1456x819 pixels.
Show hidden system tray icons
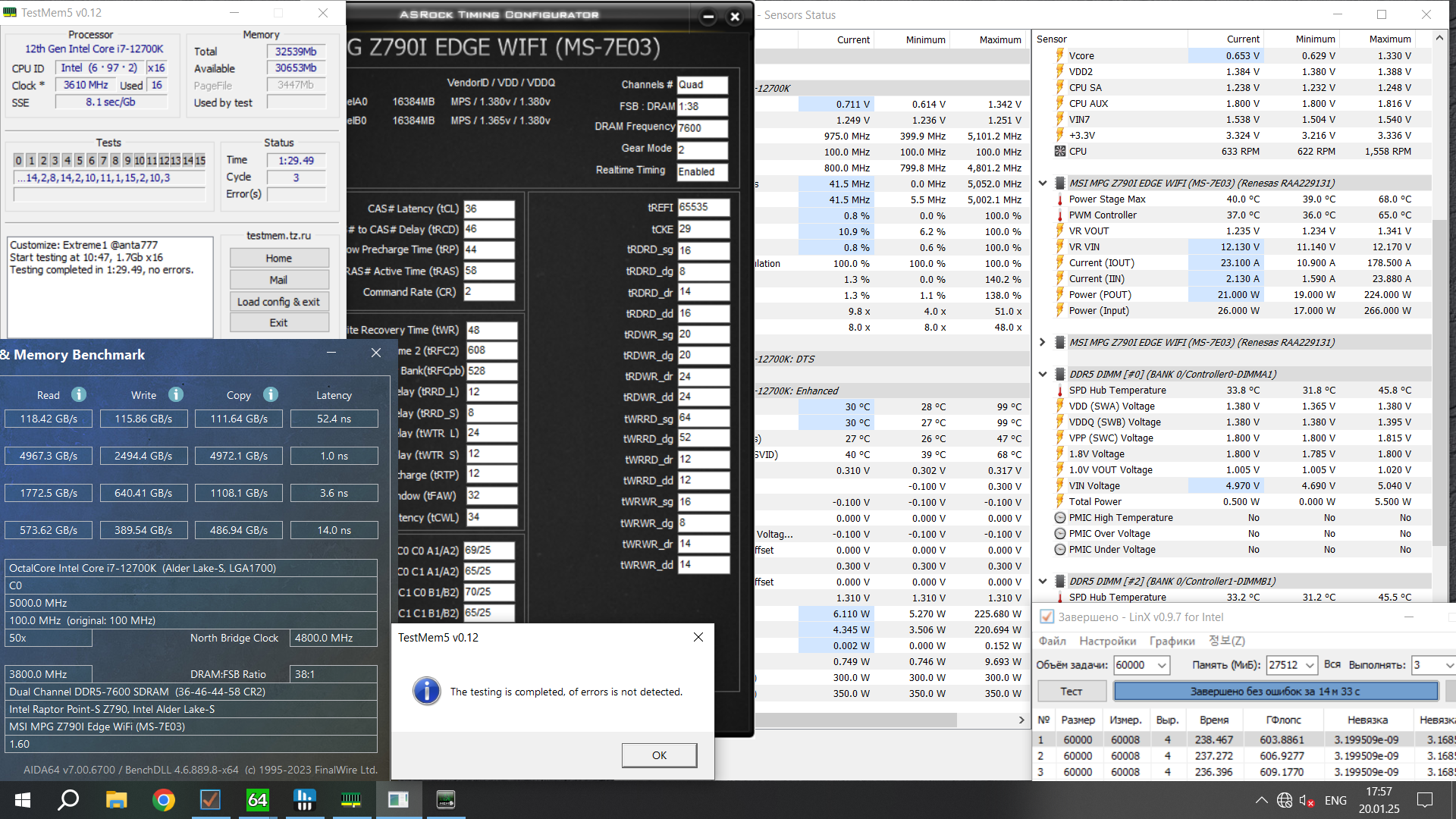1261,800
